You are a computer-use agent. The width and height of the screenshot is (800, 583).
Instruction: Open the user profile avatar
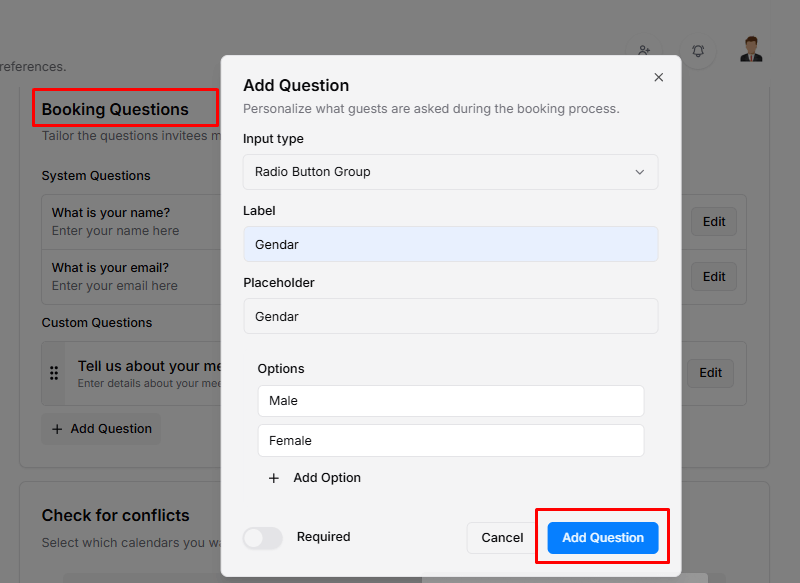point(752,49)
